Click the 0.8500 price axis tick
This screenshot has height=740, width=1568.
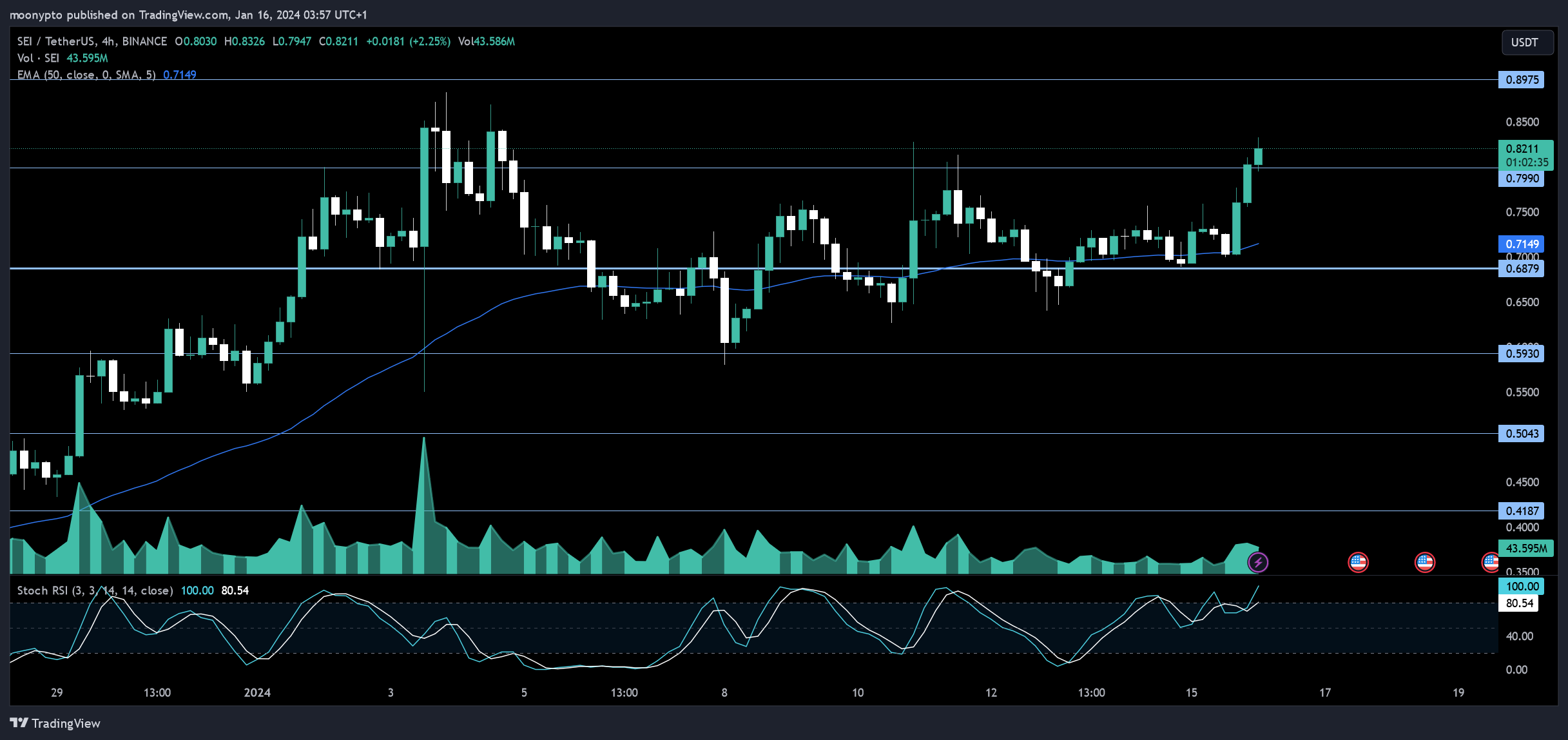tap(1522, 122)
